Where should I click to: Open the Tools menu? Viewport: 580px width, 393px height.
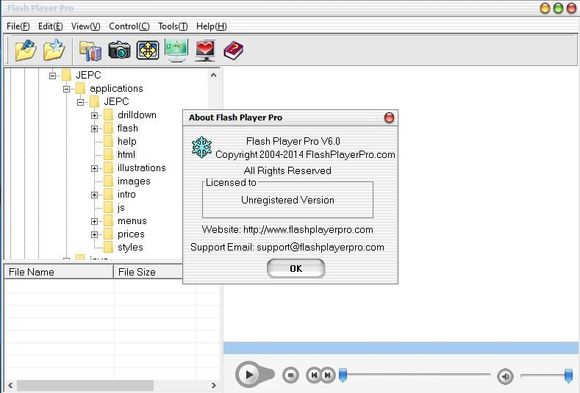coord(173,26)
